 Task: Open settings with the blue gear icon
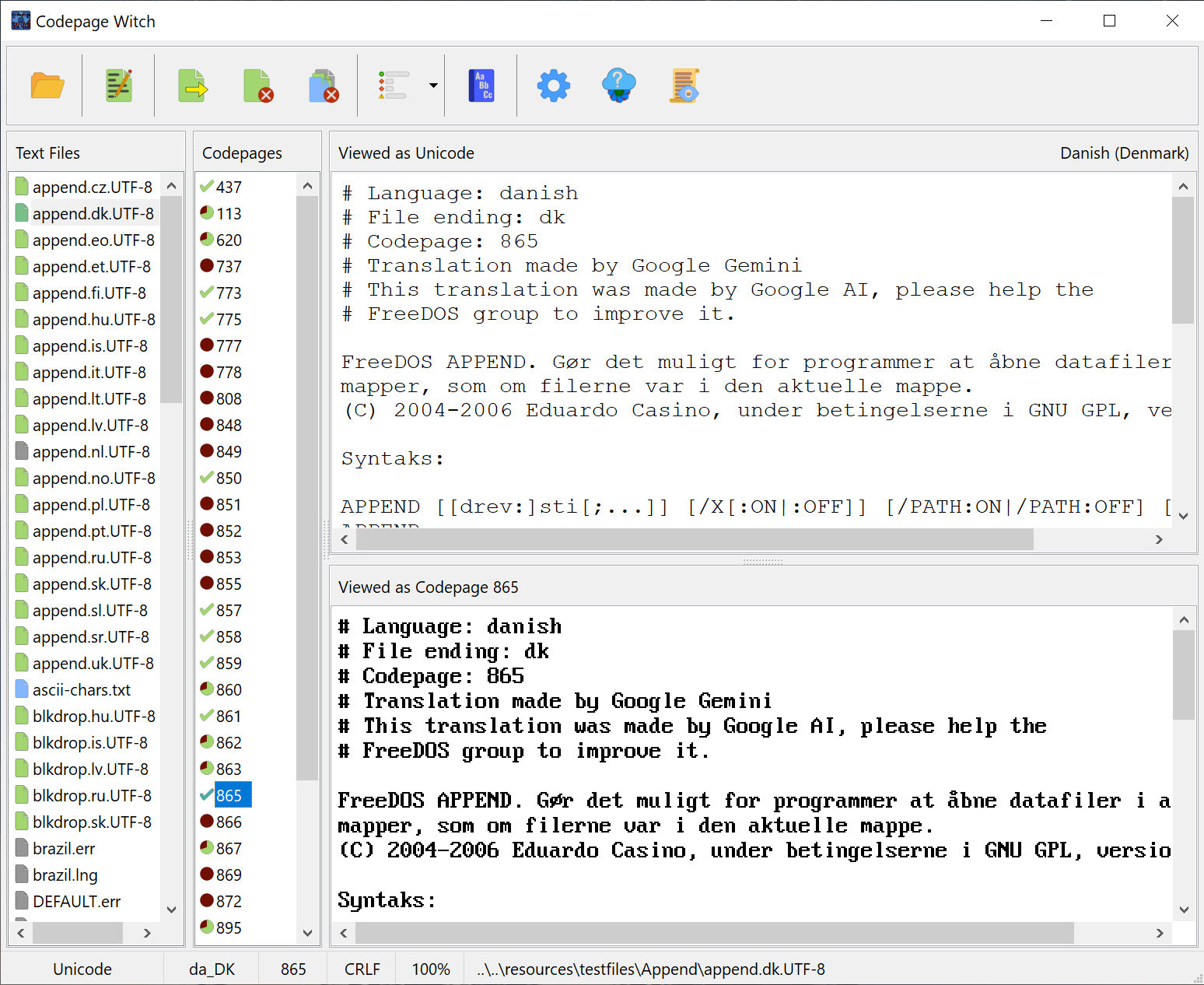[553, 86]
